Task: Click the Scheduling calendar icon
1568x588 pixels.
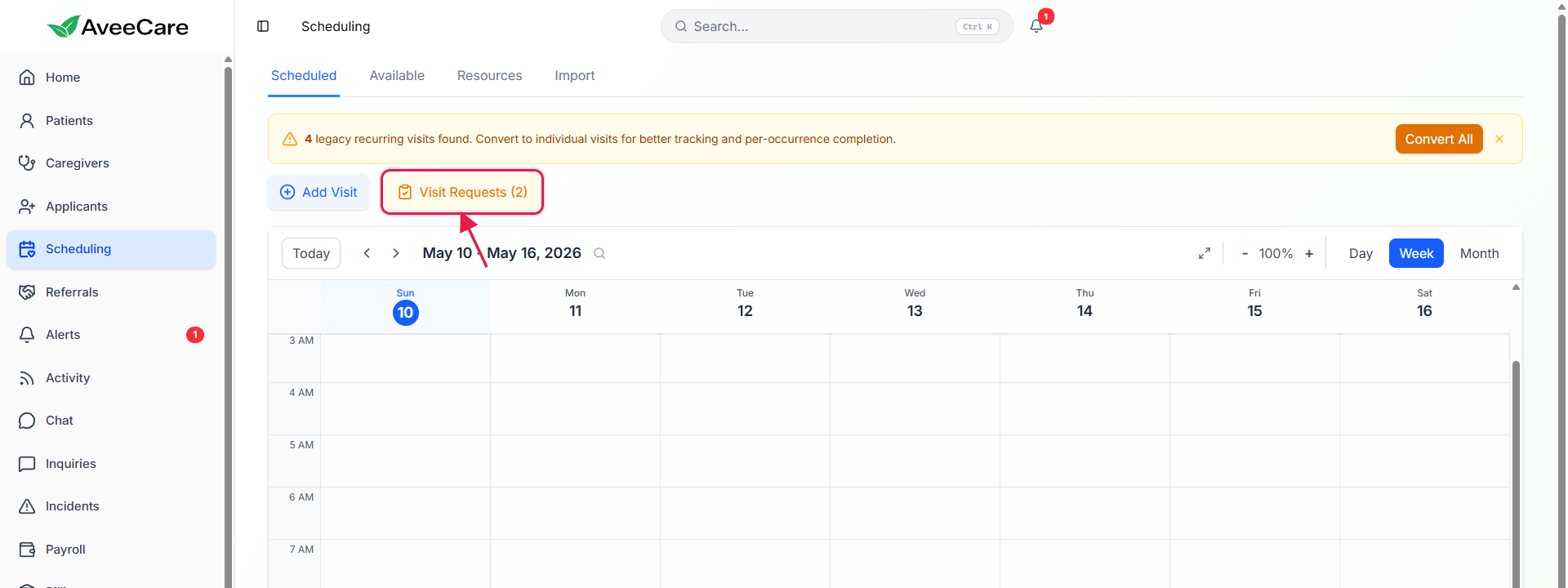Action: click(x=27, y=249)
